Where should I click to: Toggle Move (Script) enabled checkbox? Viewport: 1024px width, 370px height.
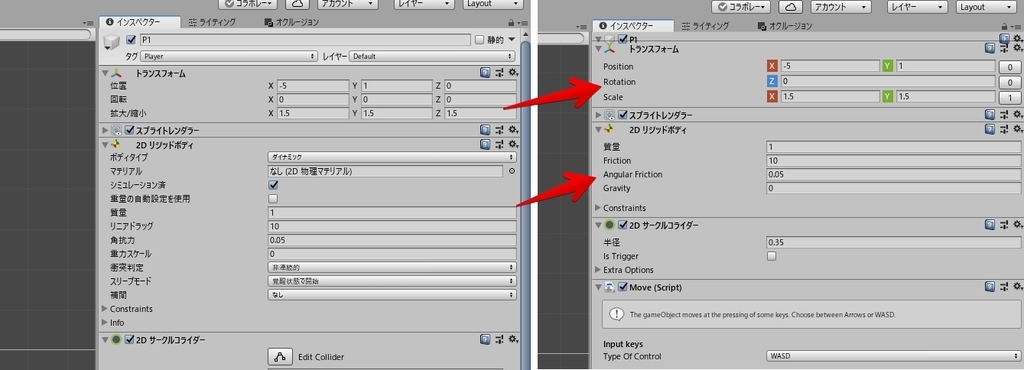coord(623,287)
